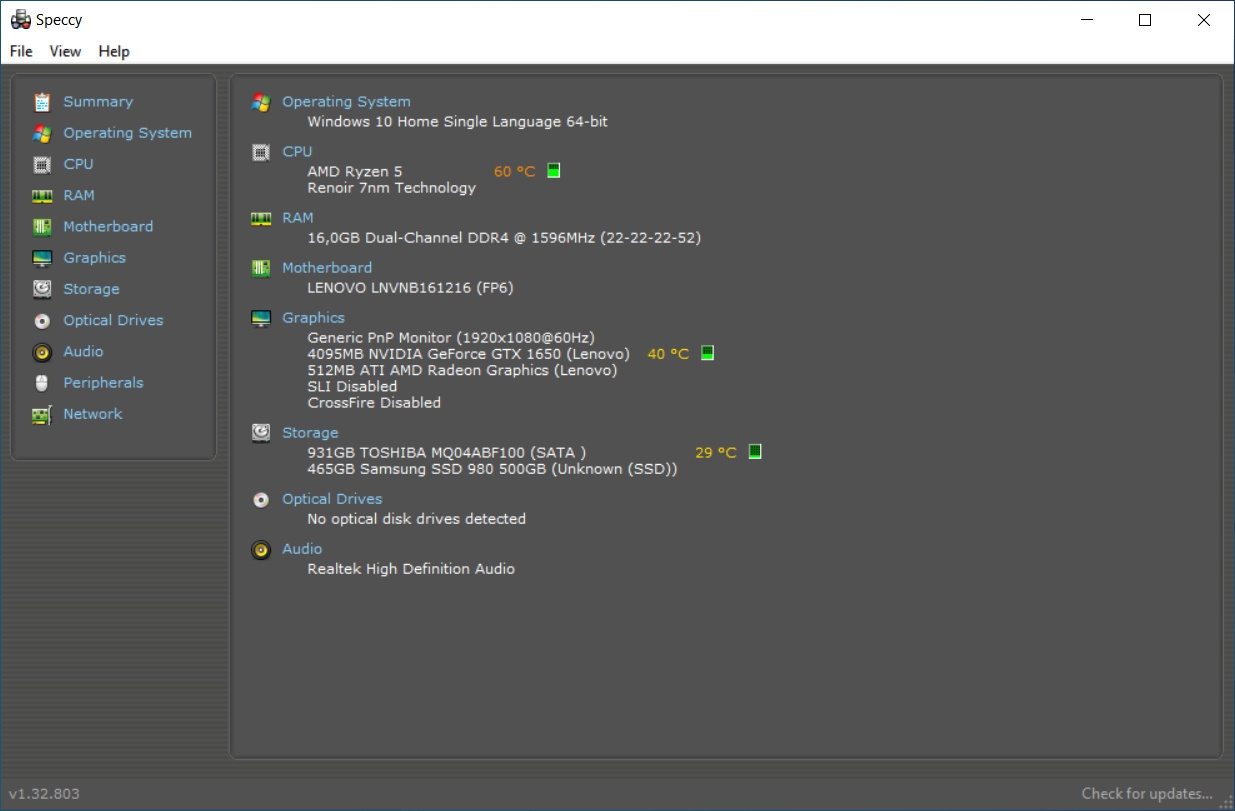This screenshot has width=1235, height=811.
Task: Show the CPU details section
Action: (x=78, y=164)
